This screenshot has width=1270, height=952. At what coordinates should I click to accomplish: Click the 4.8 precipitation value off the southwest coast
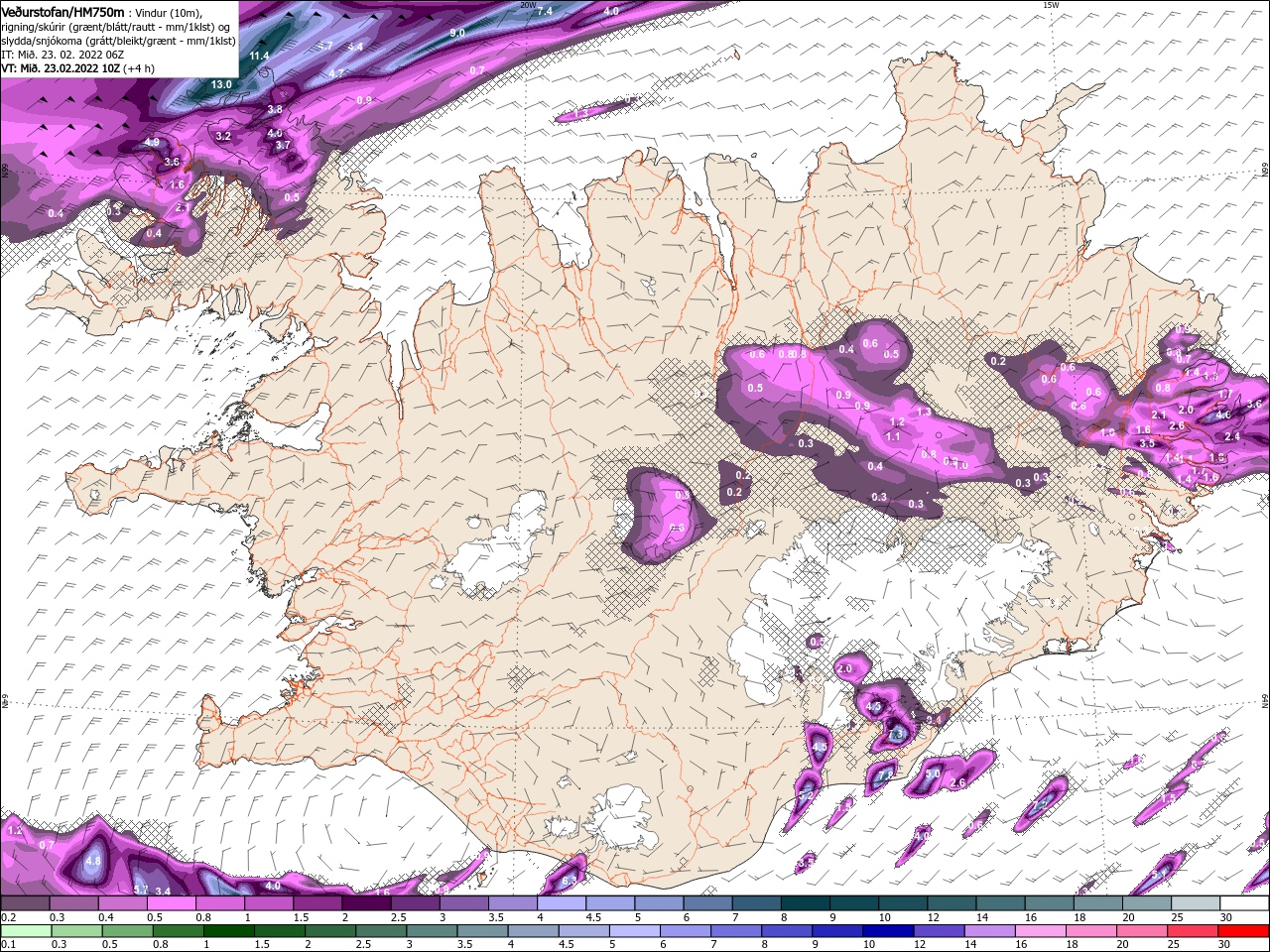93,862
